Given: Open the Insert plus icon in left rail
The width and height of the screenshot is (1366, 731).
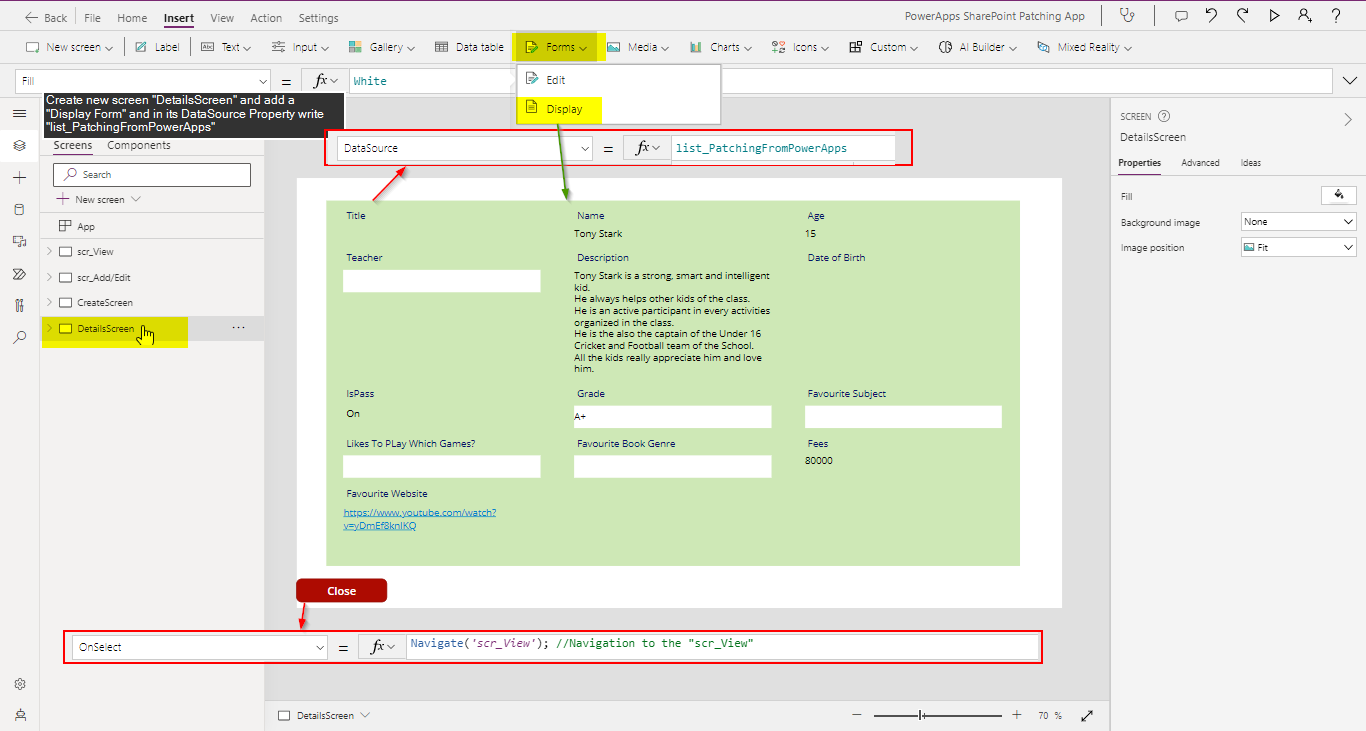Looking at the screenshot, I should click(x=19, y=178).
